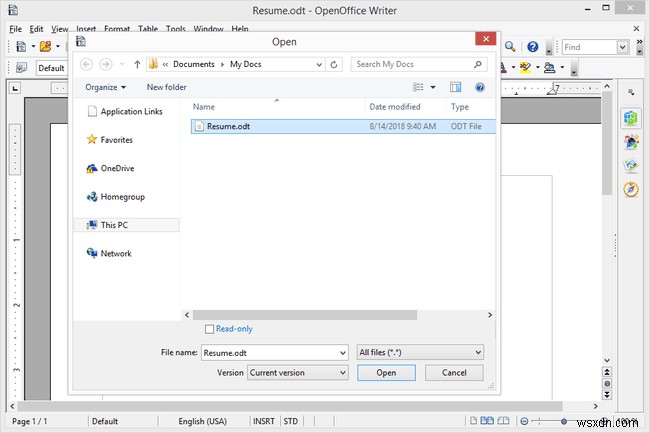Open the recent locations dropdown arrow
The width and height of the screenshot is (650, 433).
[x=122, y=64]
